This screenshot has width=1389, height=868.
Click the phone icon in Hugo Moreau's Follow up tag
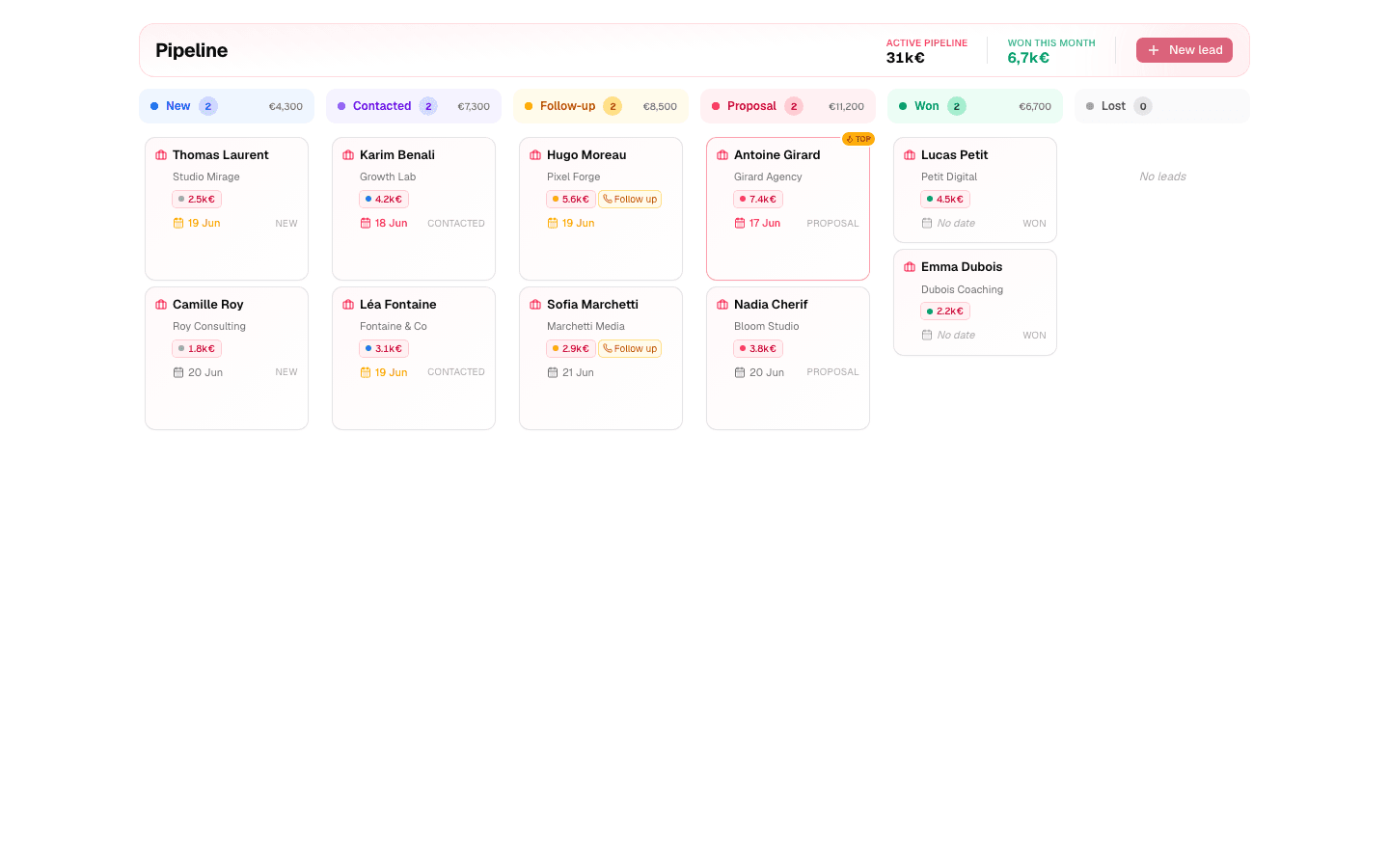pos(608,200)
